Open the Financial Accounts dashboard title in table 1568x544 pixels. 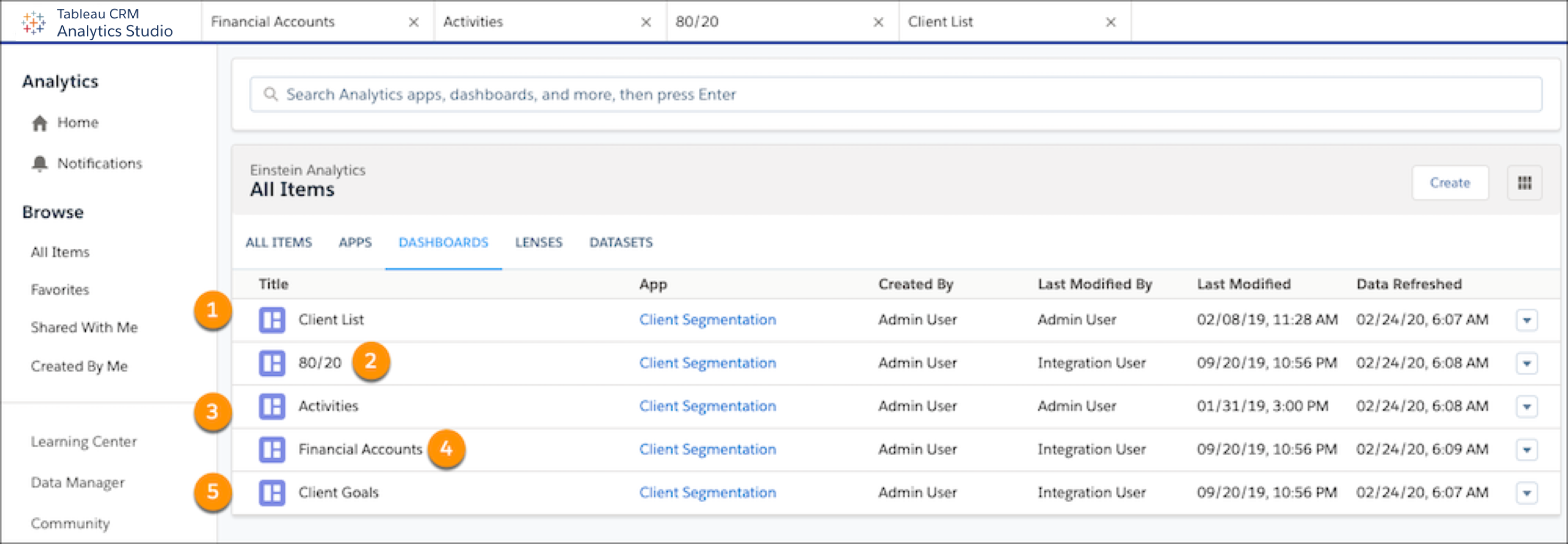(x=360, y=449)
